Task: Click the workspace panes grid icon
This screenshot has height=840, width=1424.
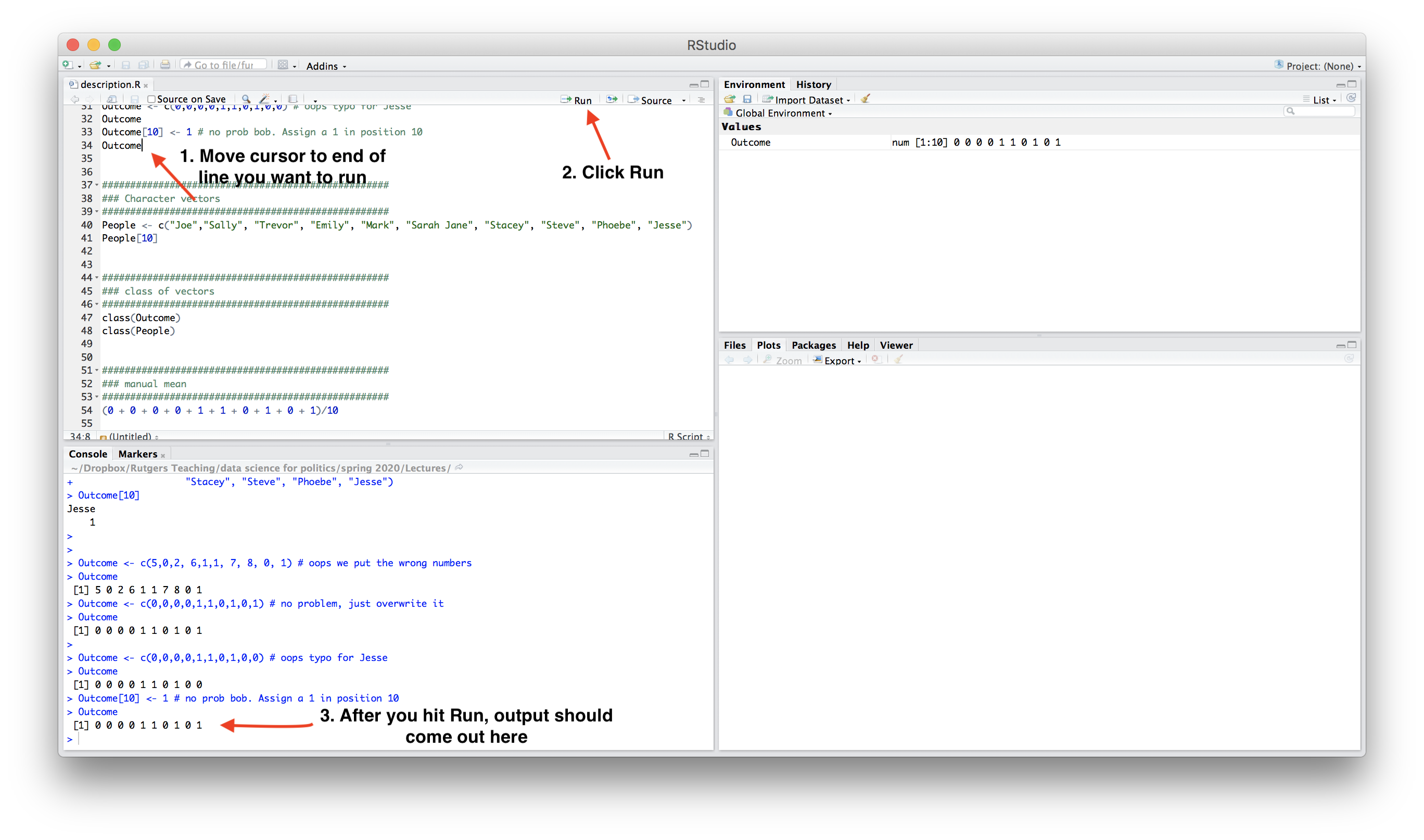Action: pos(283,65)
